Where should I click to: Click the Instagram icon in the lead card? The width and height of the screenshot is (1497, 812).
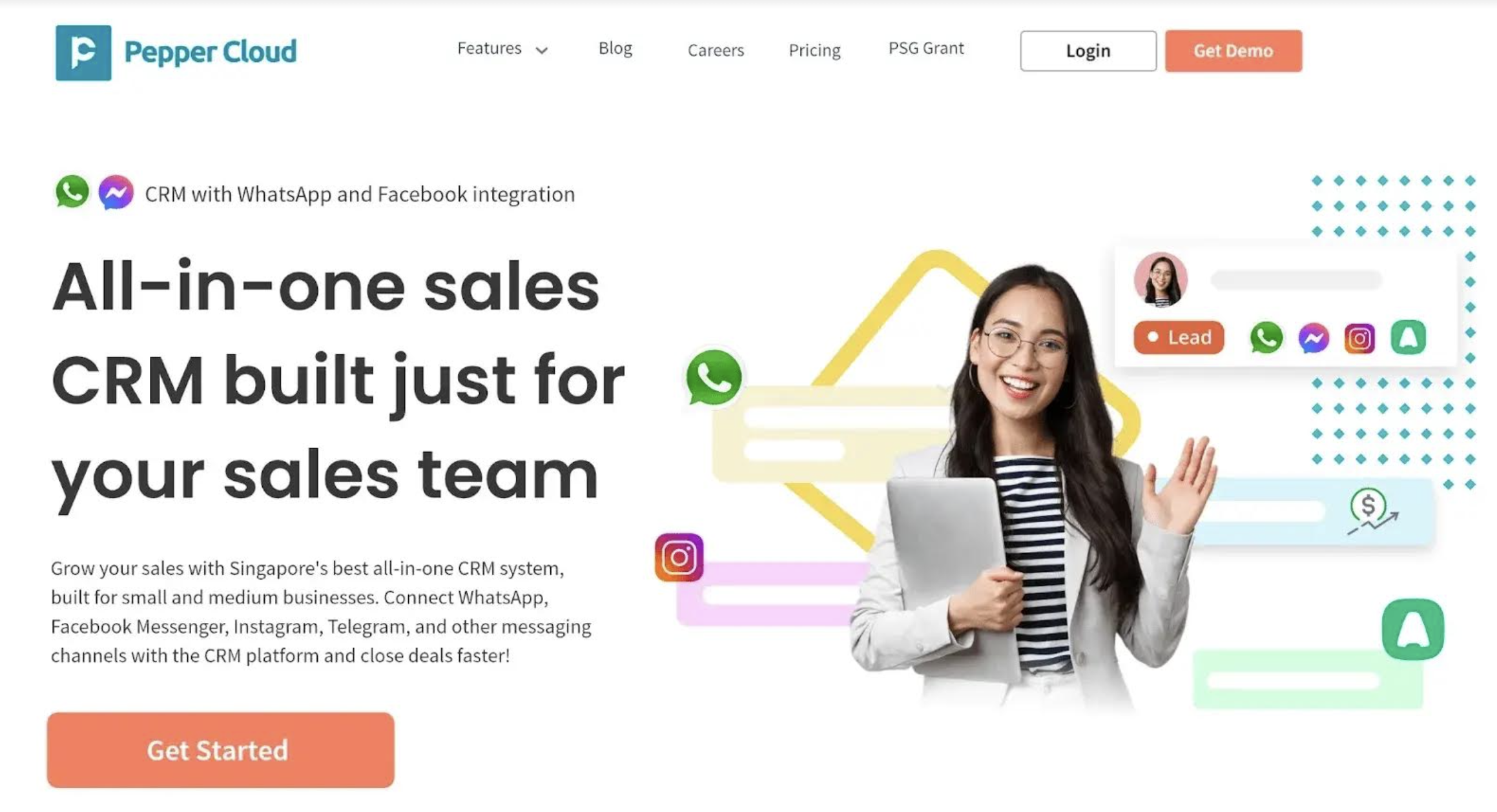coord(1359,338)
